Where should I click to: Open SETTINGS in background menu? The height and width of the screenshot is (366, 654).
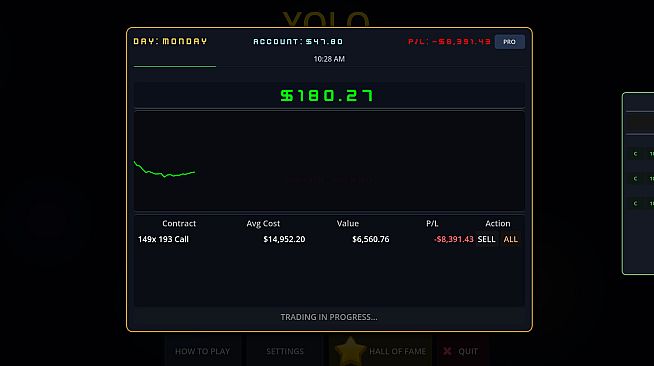tap(285, 351)
